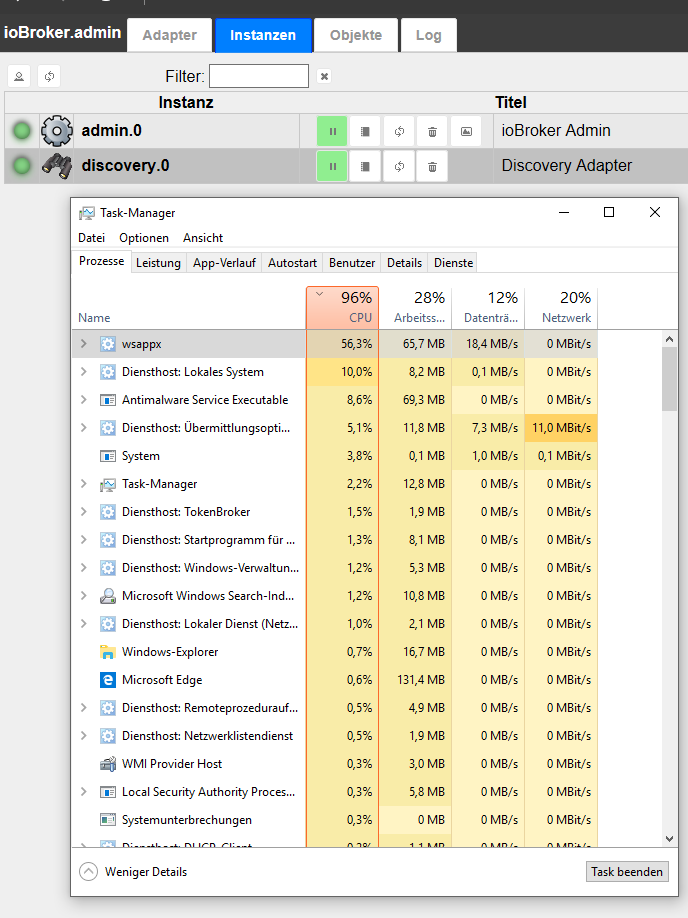The width and height of the screenshot is (688, 918).
Task: Expand the wsappx process group
Action: [x=84, y=344]
